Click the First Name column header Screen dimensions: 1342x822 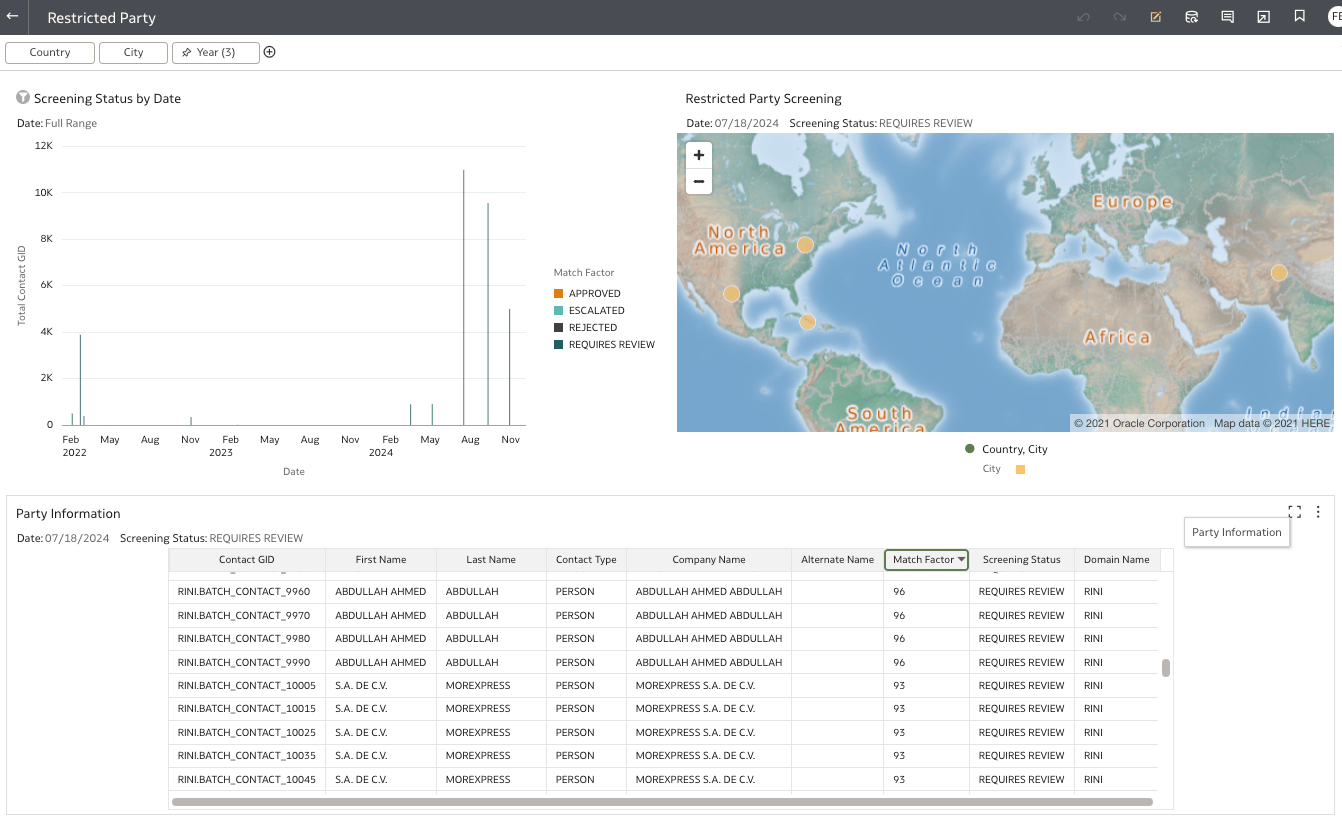(x=381, y=560)
